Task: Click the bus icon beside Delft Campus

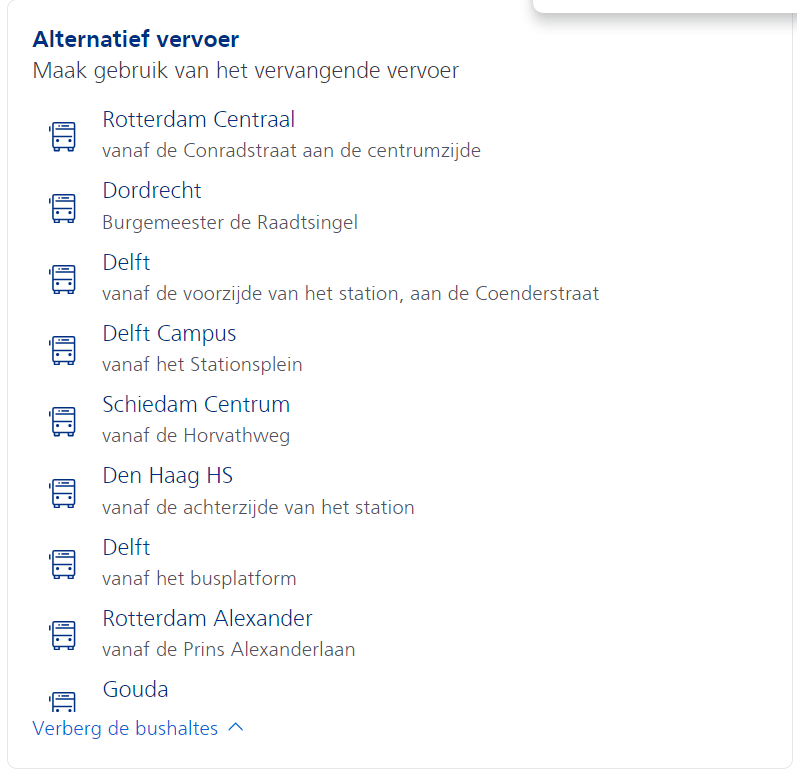Action: click(63, 350)
